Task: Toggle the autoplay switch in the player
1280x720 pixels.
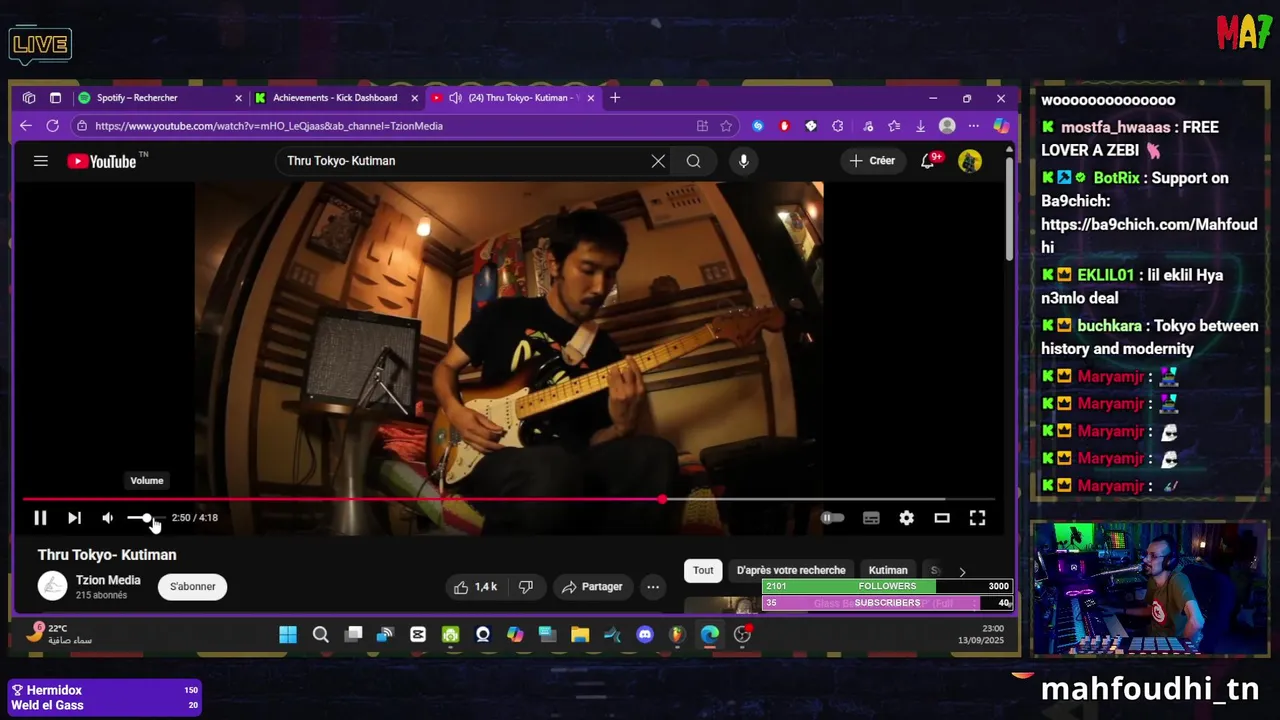Action: [x=832, y=518]
